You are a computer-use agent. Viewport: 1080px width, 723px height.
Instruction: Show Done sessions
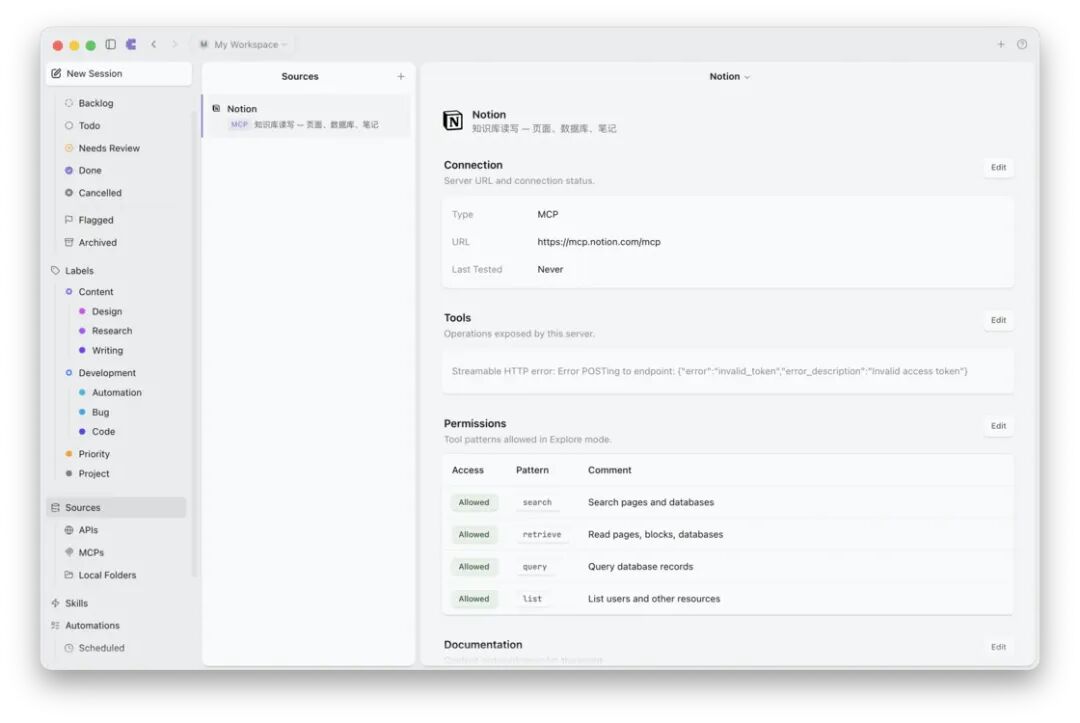90,171
